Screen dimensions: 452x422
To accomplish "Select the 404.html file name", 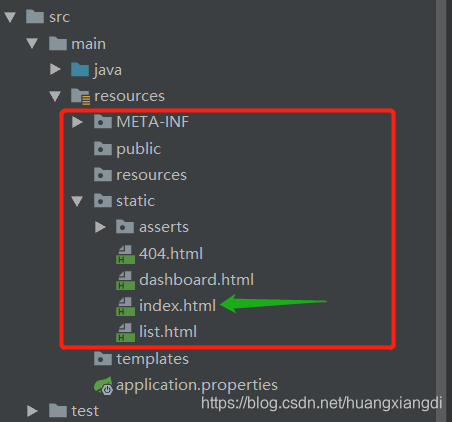I will coord(171,254).
